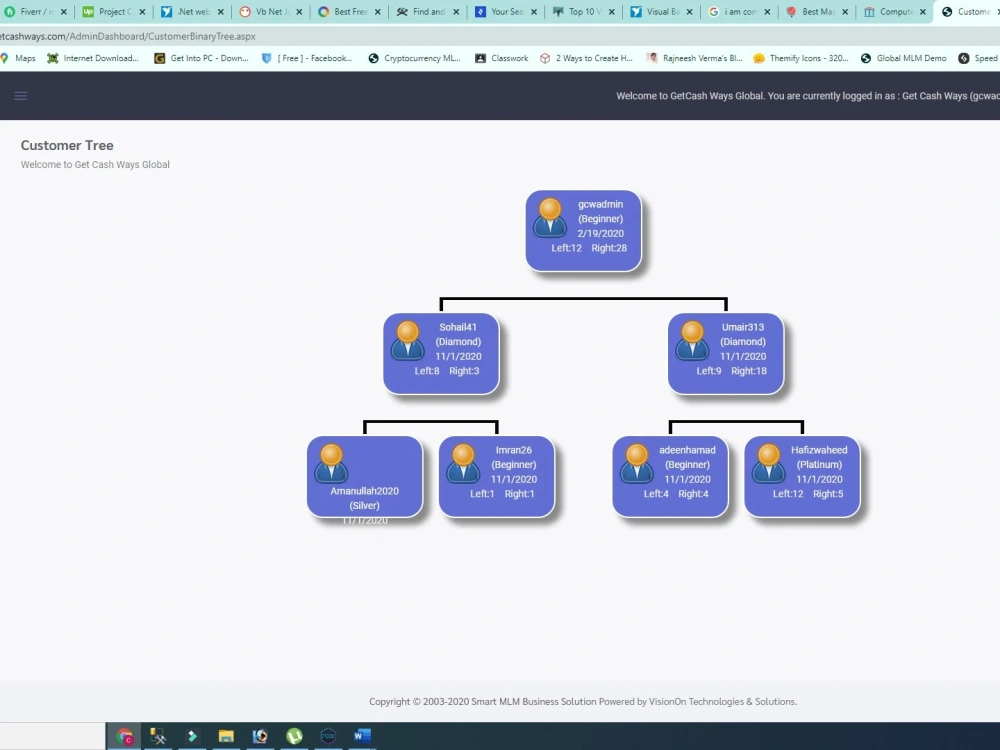Switch to the Your Sea browser tab
The width and height of the screenshot is (1000, 750).
coord(500,11)
